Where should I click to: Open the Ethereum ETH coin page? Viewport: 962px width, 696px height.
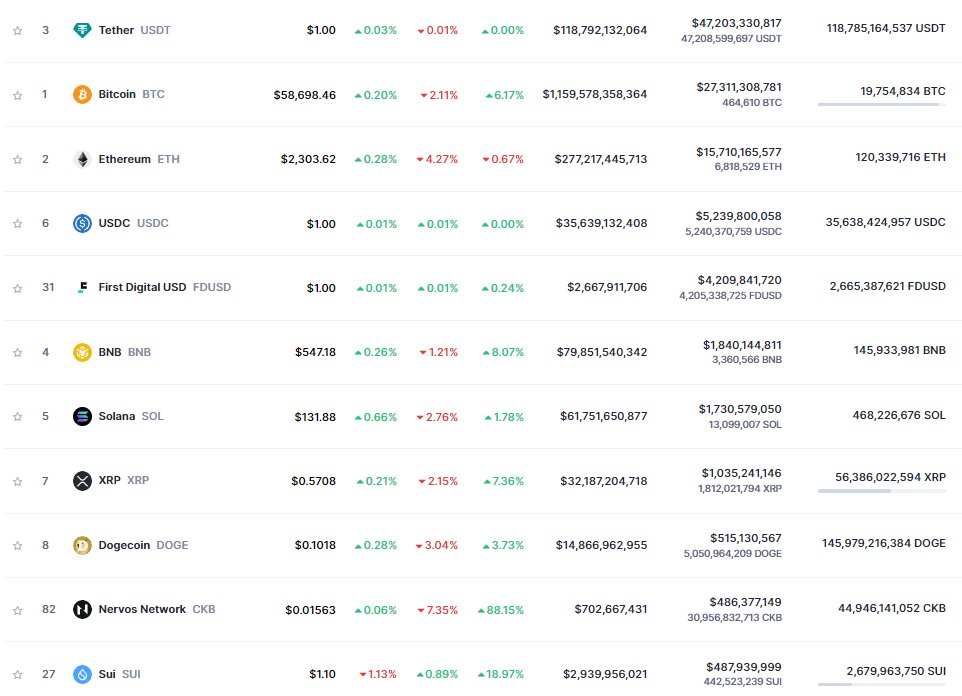(x=139, y=159)
